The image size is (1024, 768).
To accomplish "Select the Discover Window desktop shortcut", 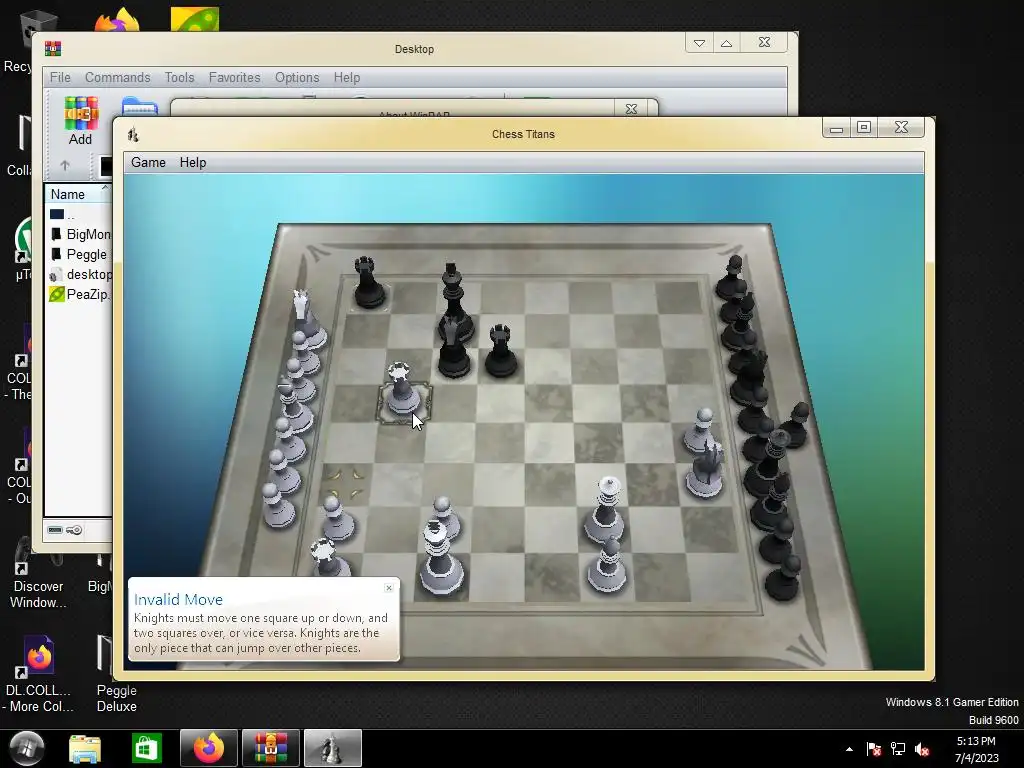I will pyautogui.click(x=38, y=573).
